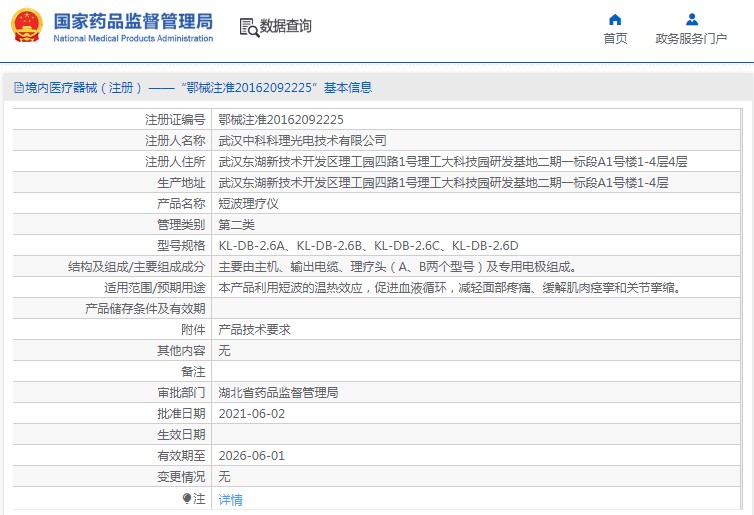Click 产品技术要求 attachment value
754x515 pixels.
[254, 330]
